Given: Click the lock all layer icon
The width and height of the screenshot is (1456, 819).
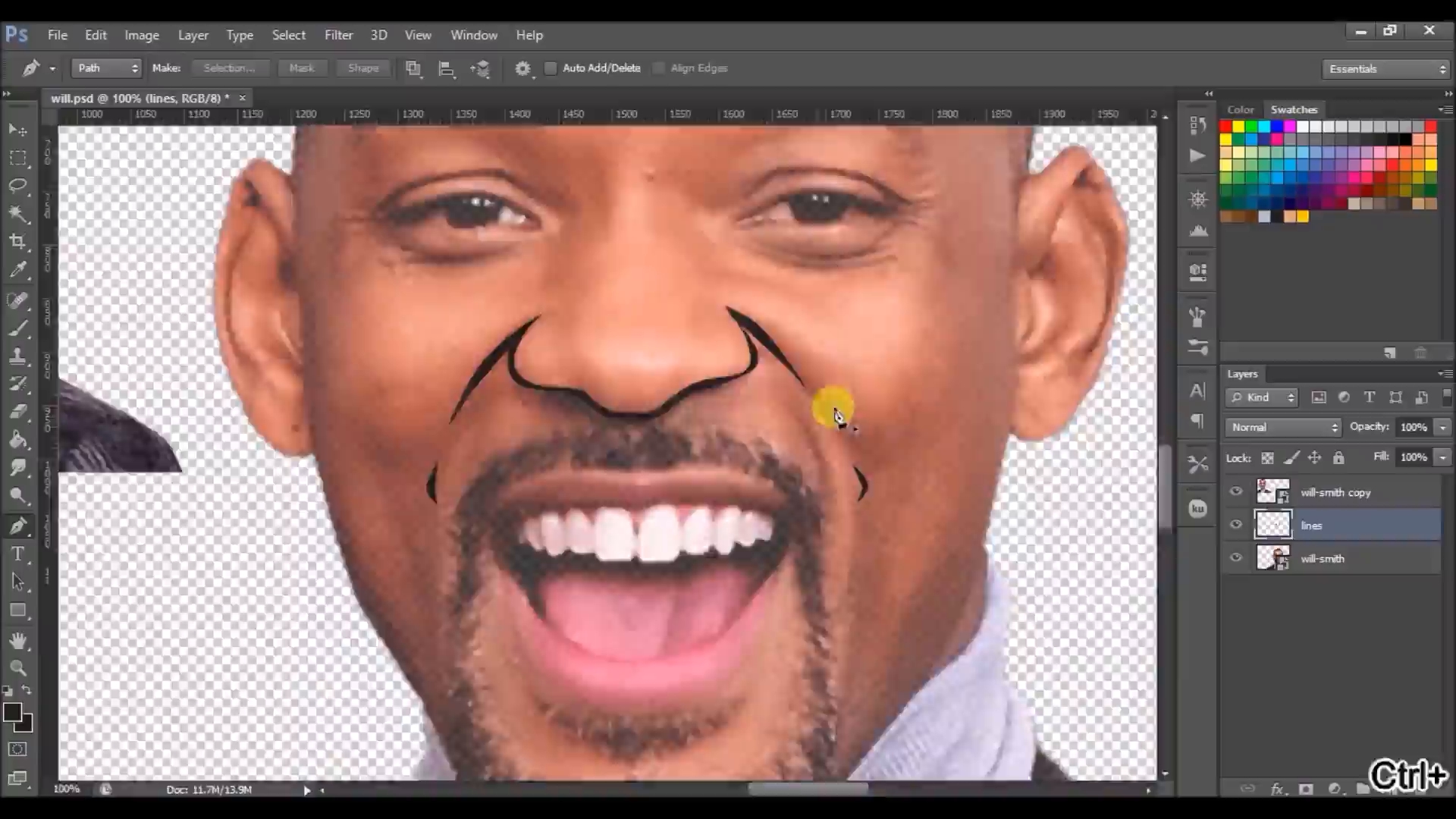Looking at the screenshot, I should [1338, 457].
